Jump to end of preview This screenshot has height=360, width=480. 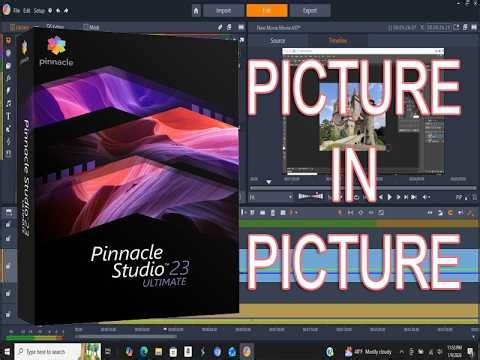tap(414, 197)
